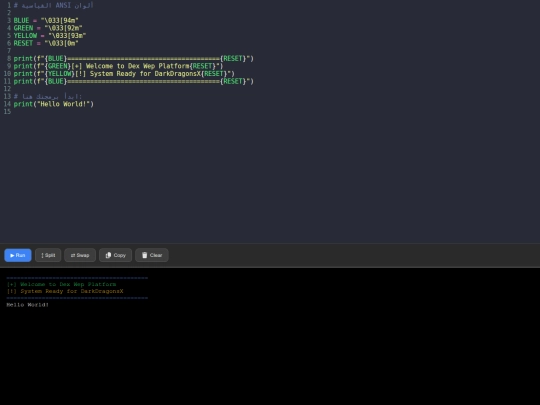
Task: Click the "\033[0m" string on line 6
Action: [61, 43]
